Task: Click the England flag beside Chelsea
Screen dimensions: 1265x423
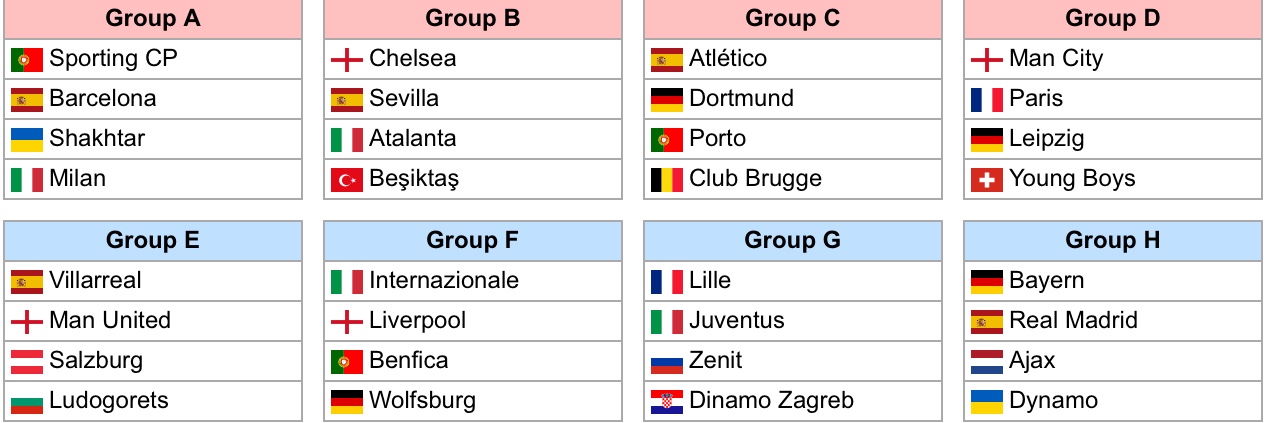Action: point(347,60)
